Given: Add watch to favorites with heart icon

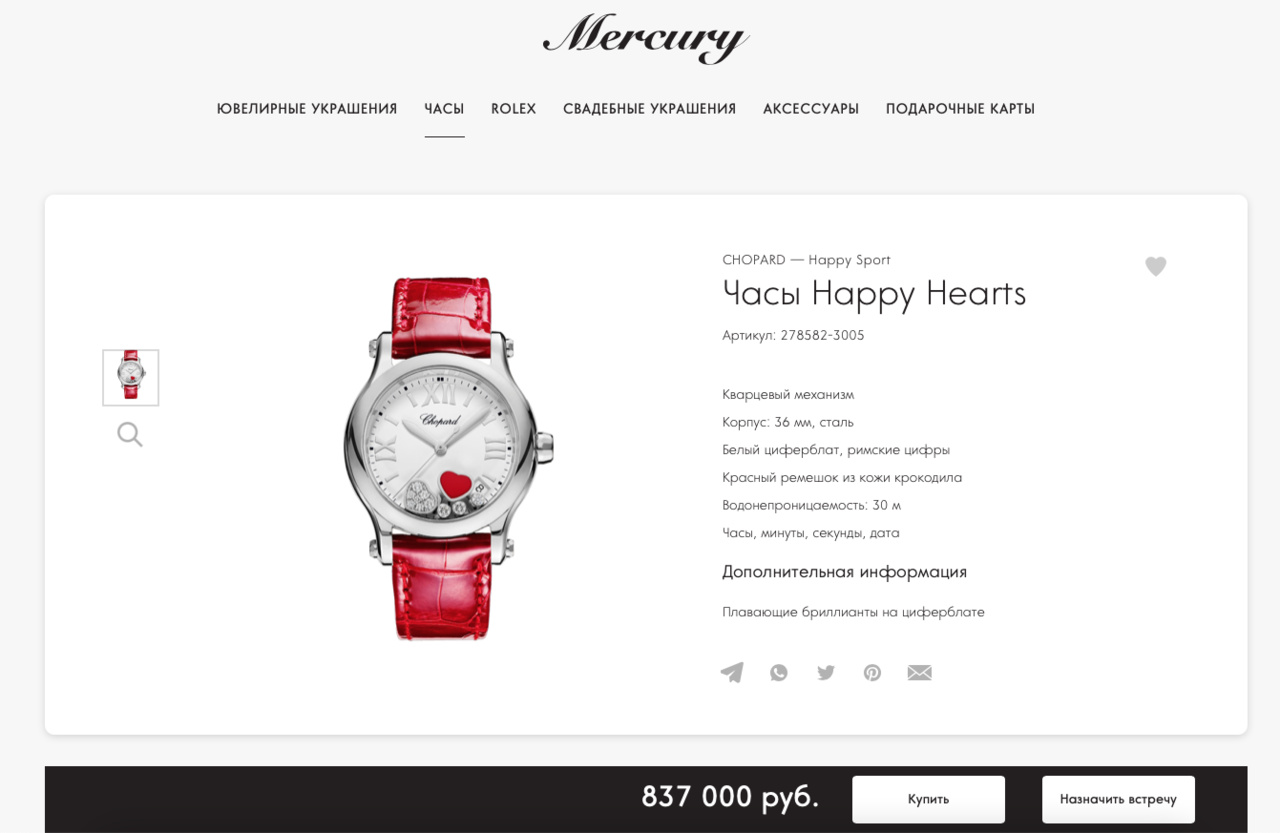Looking at the screenshot, I should 1156,267.
